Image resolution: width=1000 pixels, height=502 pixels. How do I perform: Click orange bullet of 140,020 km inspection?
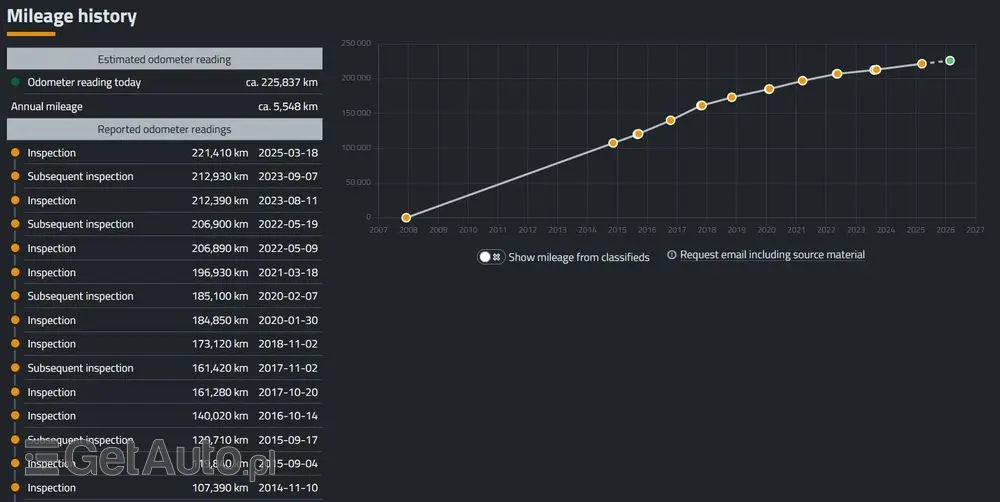point(15,416)
